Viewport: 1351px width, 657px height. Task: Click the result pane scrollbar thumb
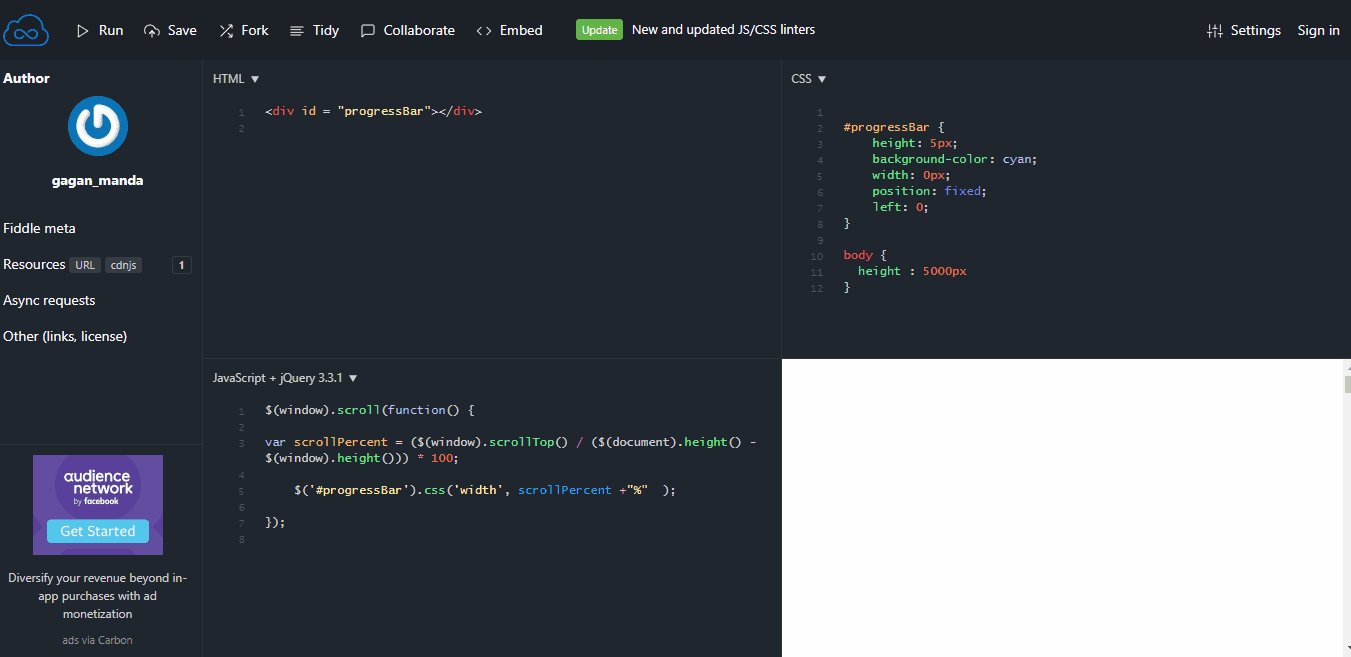tap(1347, 385)
